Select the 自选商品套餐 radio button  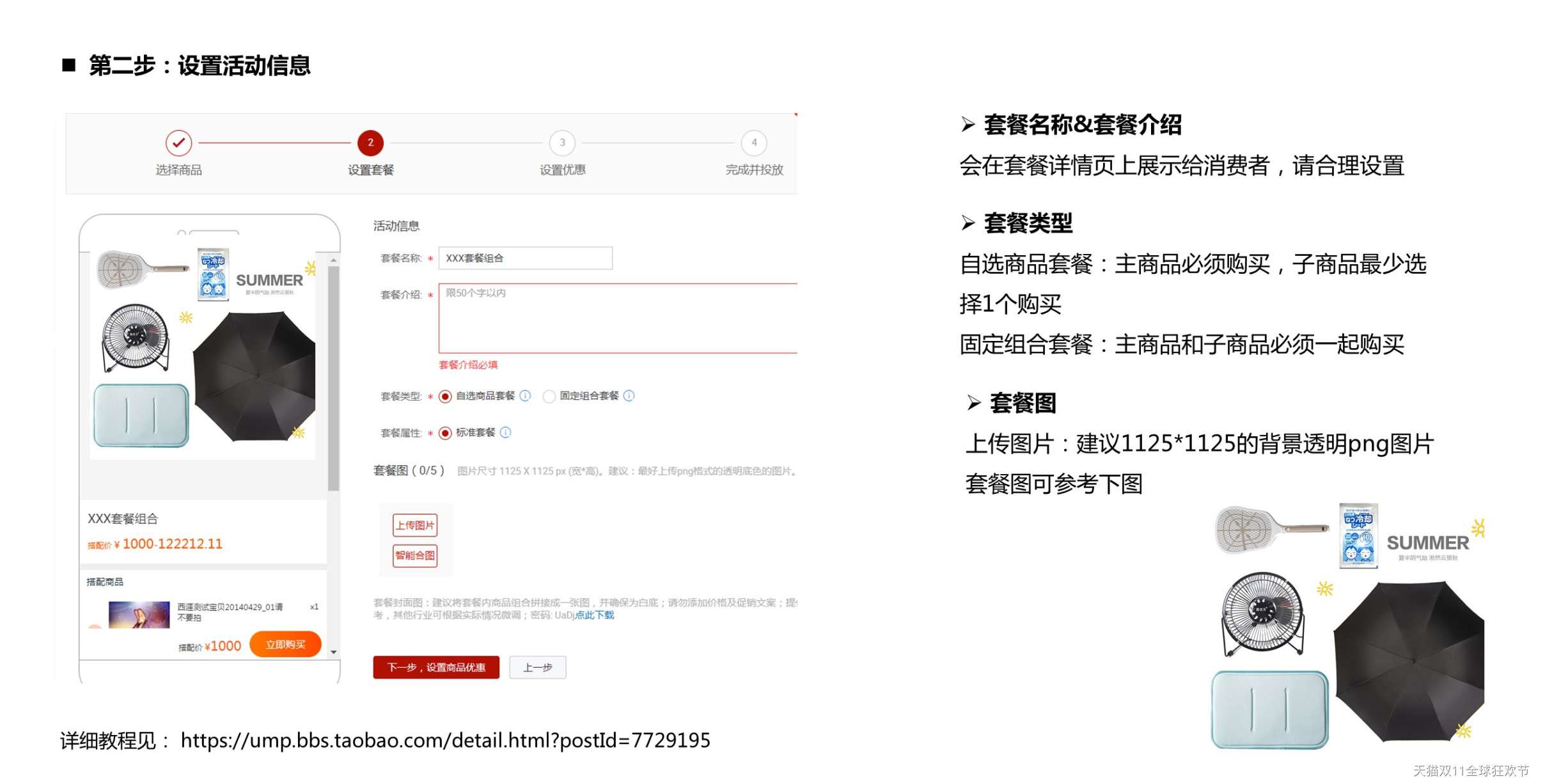(x=445, y=397)
